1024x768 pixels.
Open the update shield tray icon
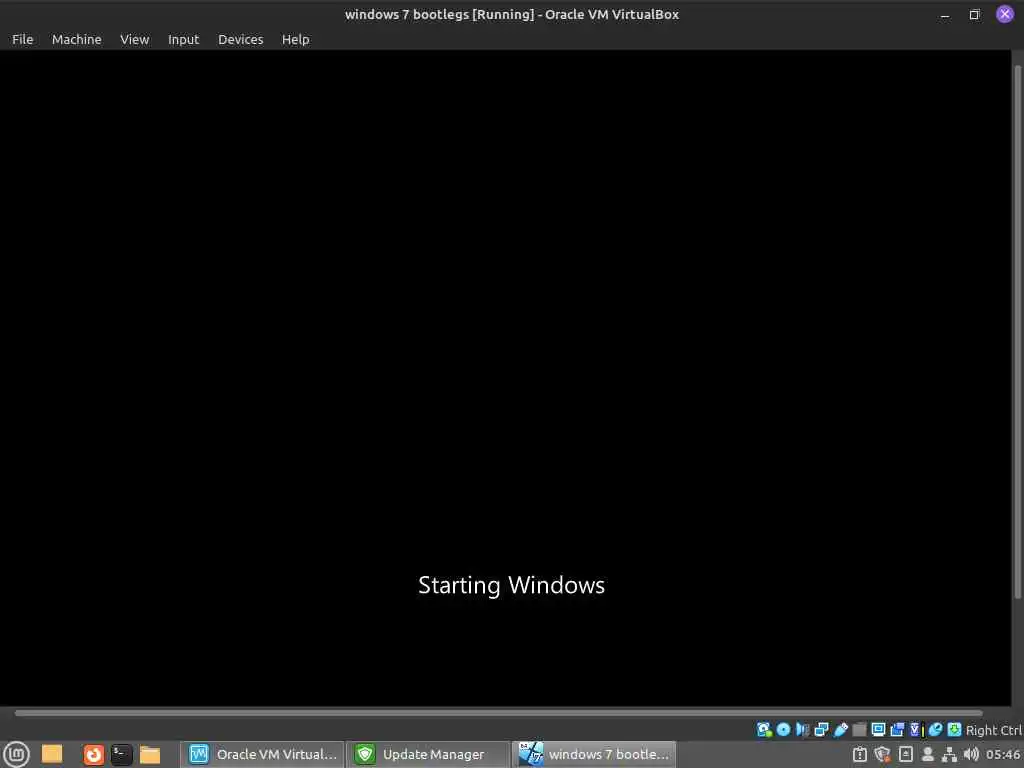click(x=882, y=754)
